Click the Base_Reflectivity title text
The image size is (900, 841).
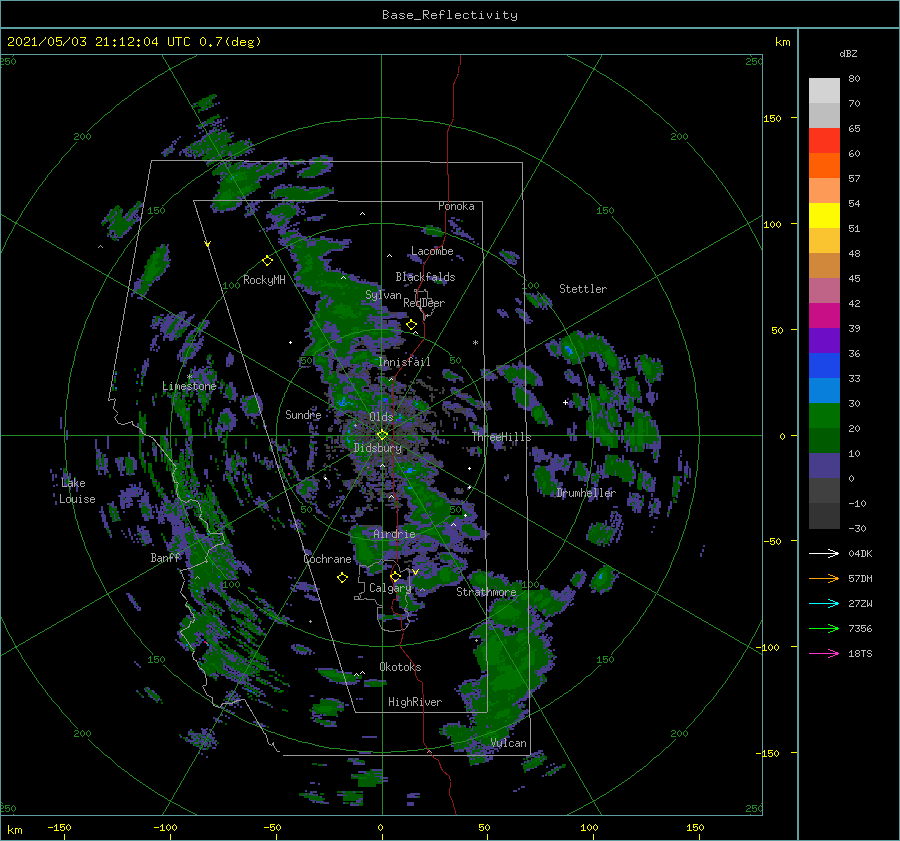(449, 15)
